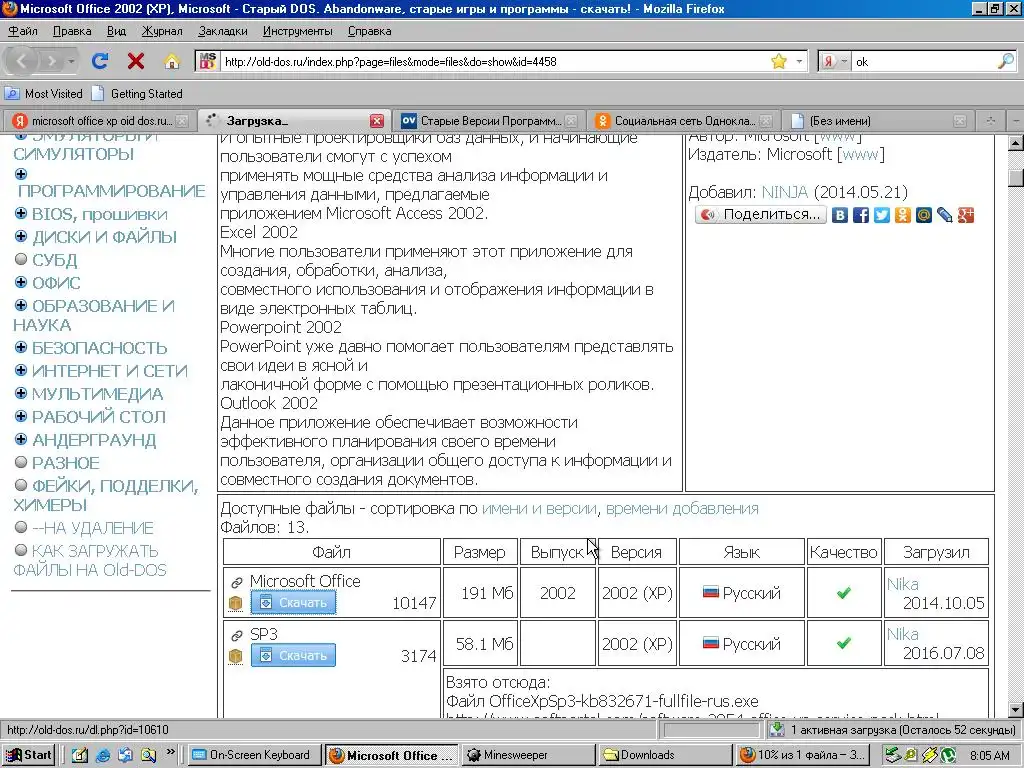Click the page scrollbar down arrow

[x=1016, y=709]
